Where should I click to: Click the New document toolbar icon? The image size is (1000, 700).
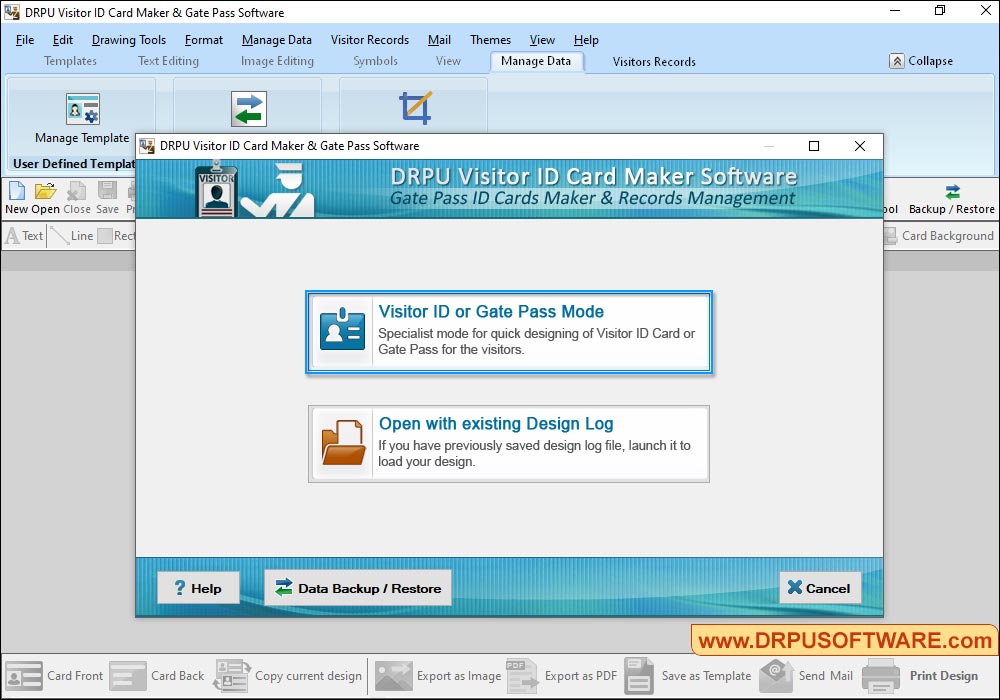coord(17,191)
